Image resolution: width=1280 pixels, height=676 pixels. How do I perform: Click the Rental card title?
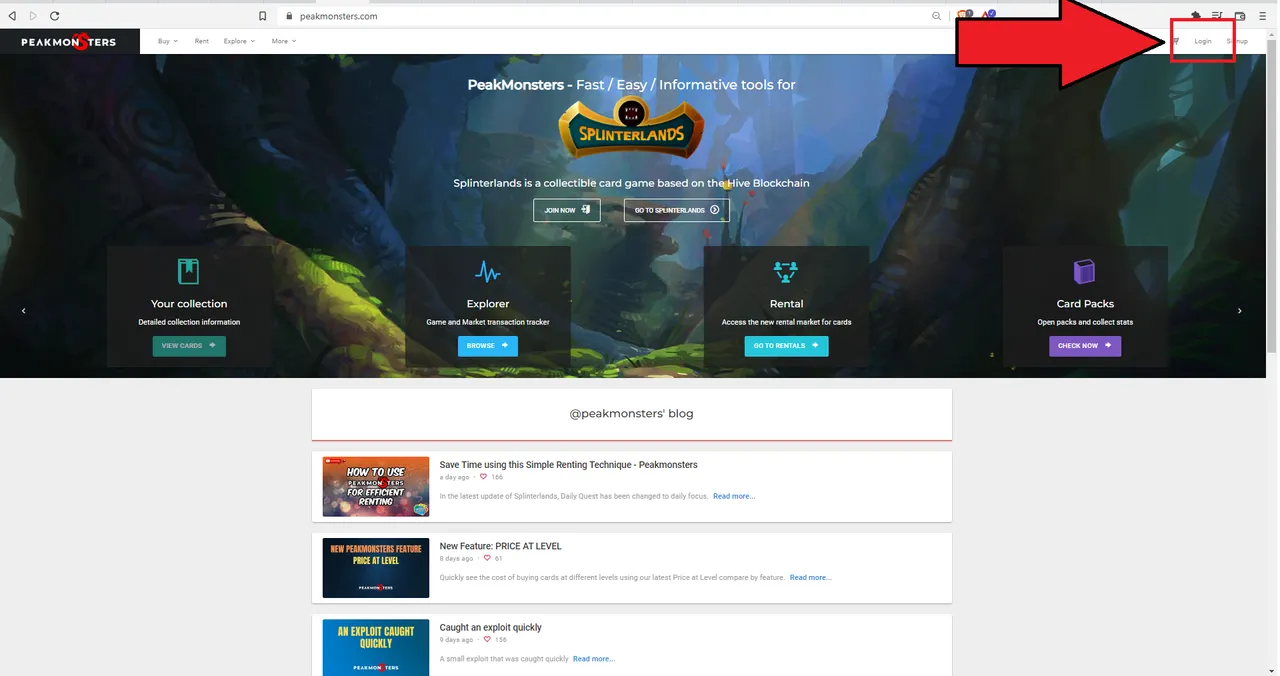pyautogui.click(x=786, y=304)
